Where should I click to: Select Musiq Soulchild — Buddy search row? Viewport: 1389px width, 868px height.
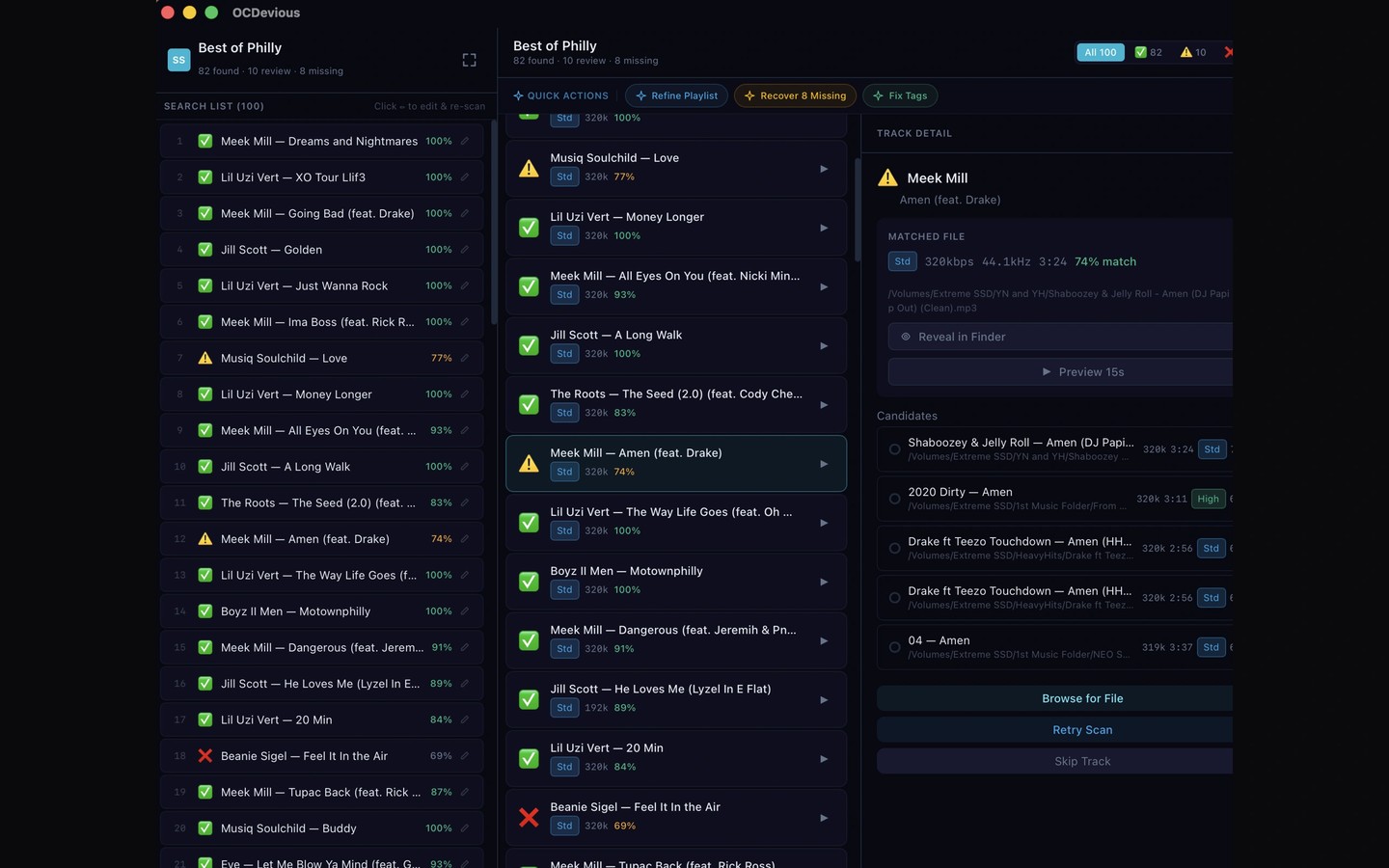point(321,828)
